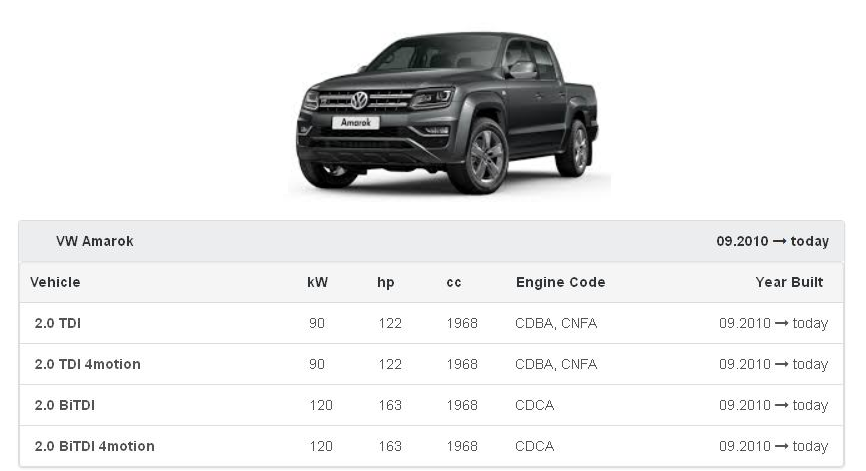
Task: Select the kW column header
Action: click(318, 282)
